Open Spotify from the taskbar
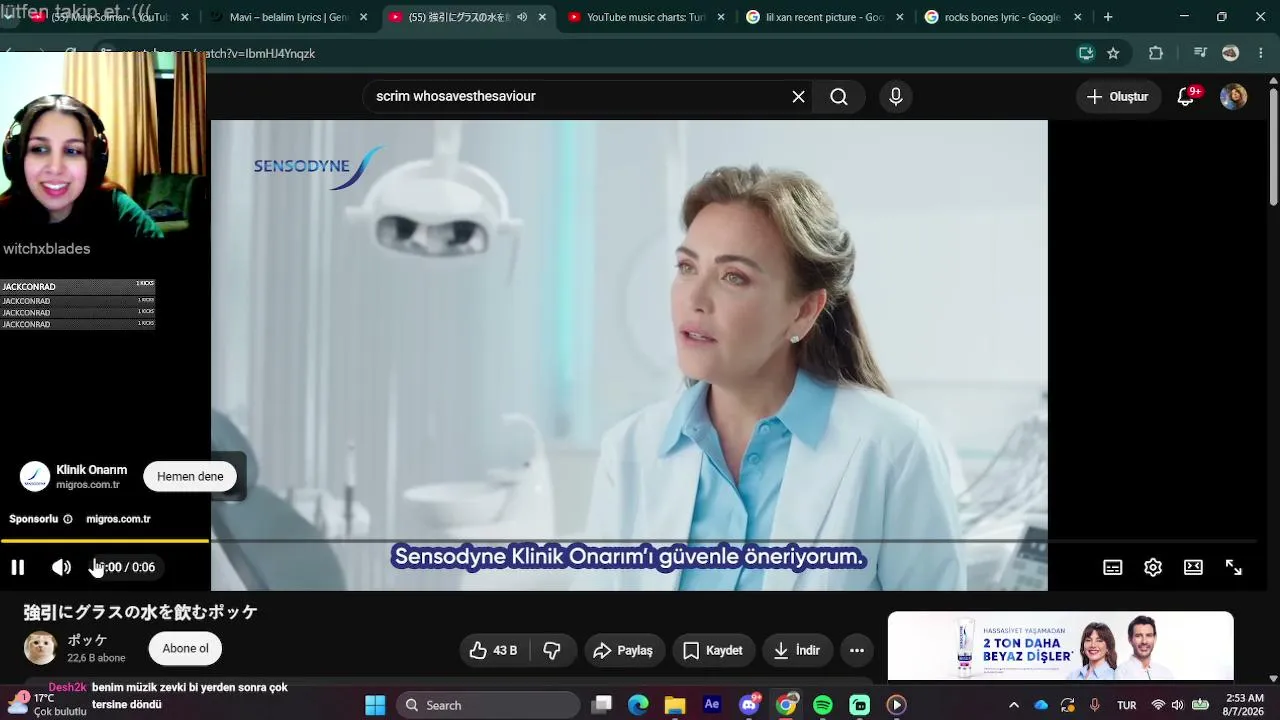The width and height of the screenshot is (1280, 720). 823,705
